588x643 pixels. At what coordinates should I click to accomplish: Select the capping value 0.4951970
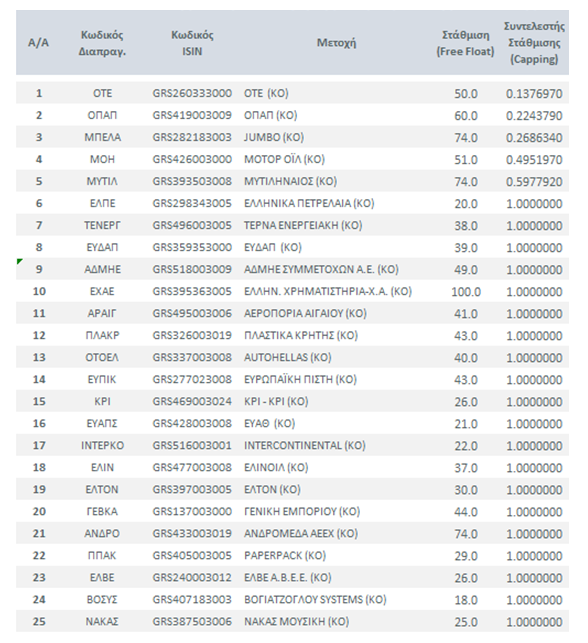tap(534, 160)
